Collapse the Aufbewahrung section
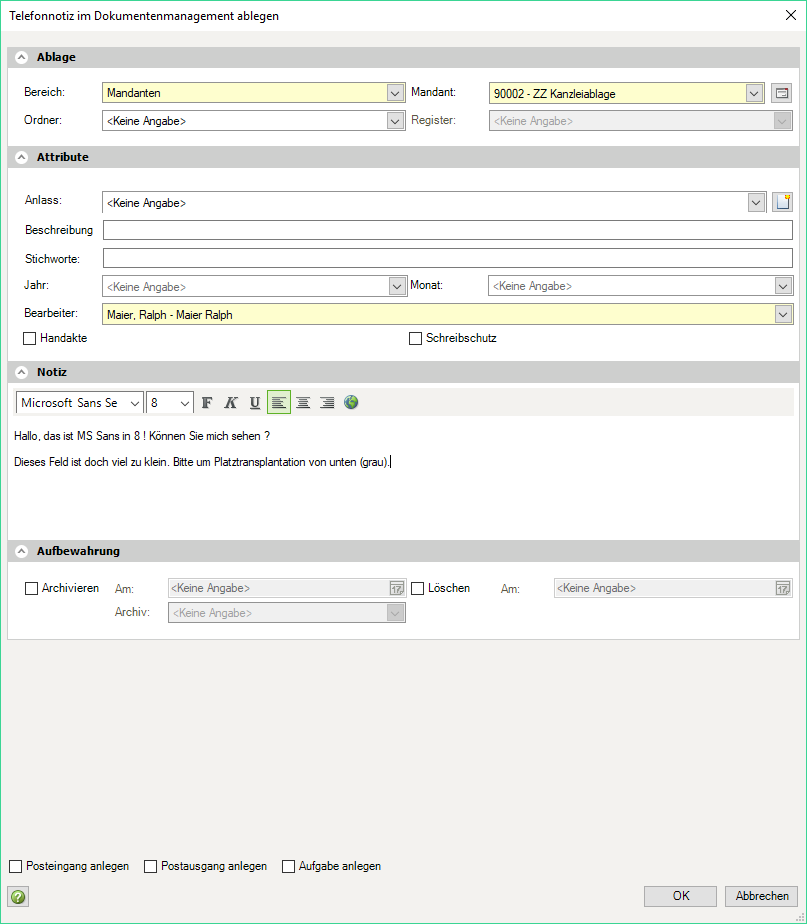The width and height of the screenshot is (807, 924). [22, 551]
